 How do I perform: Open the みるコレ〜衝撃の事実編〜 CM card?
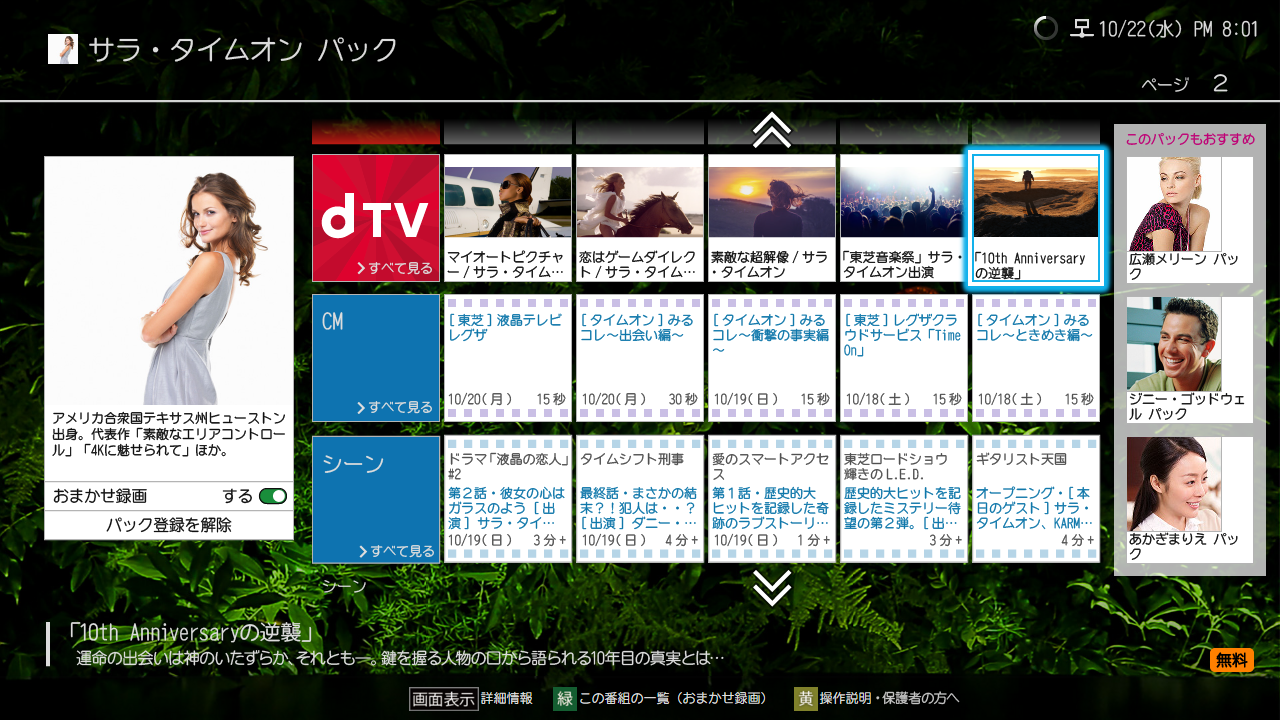(772, 358)
